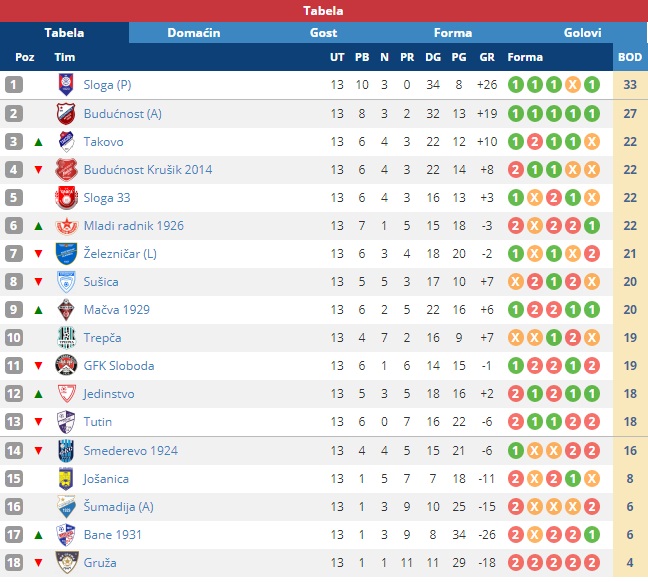This screenshot has height=582, width=648.
Task: Click the BOD column header
Action: (630, 57)
